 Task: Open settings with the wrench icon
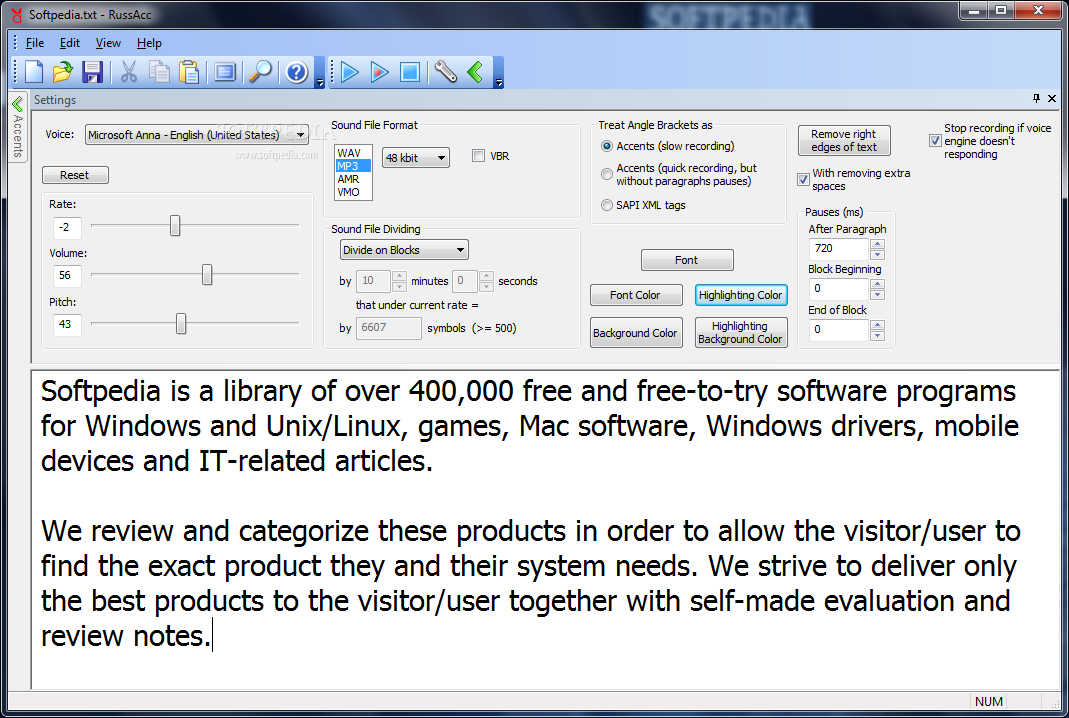(x=446, y=72)
